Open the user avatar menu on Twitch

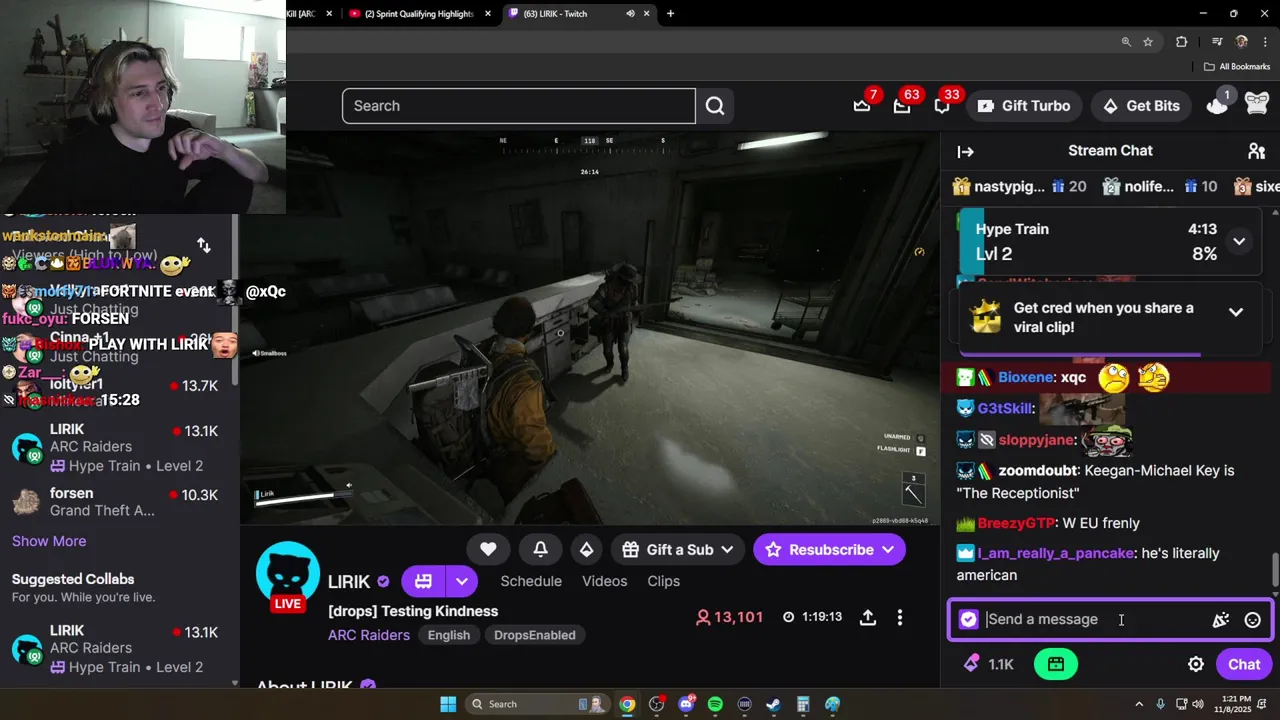(1257, 104)
